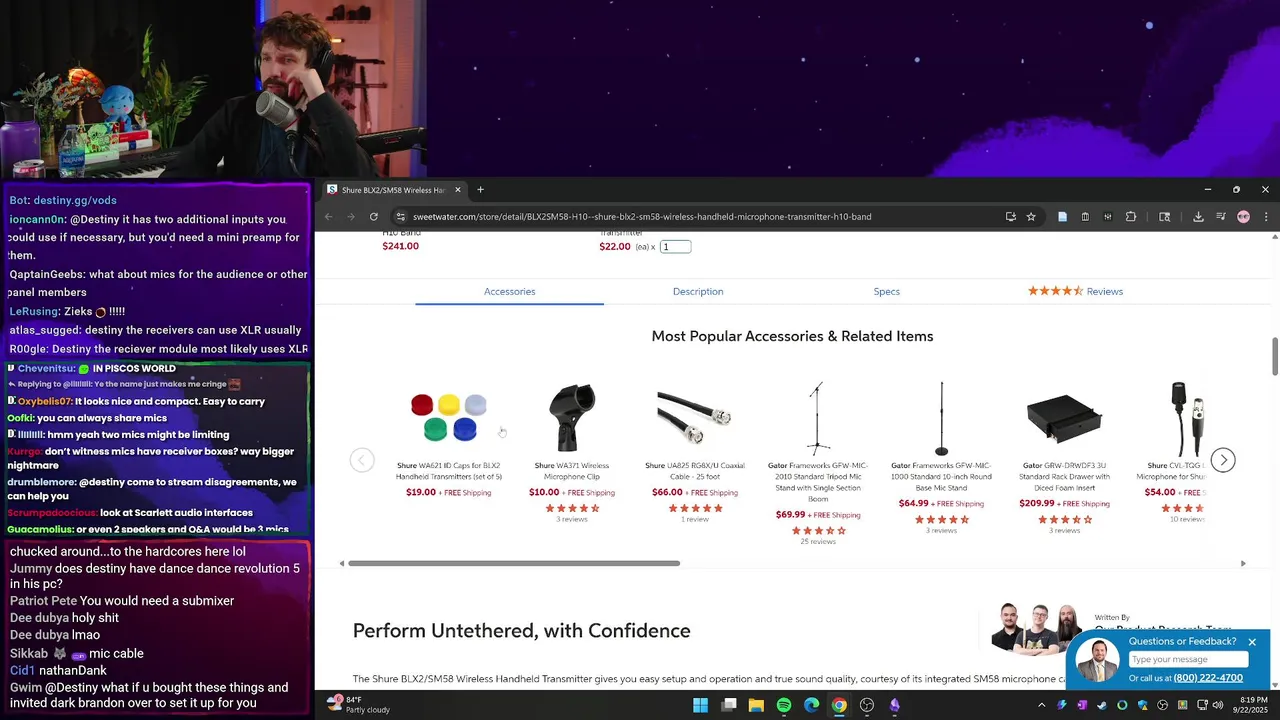Screen dimensions: 1280x720
Task: Open the Chrome profile avatar
Action: [1243, 217]
